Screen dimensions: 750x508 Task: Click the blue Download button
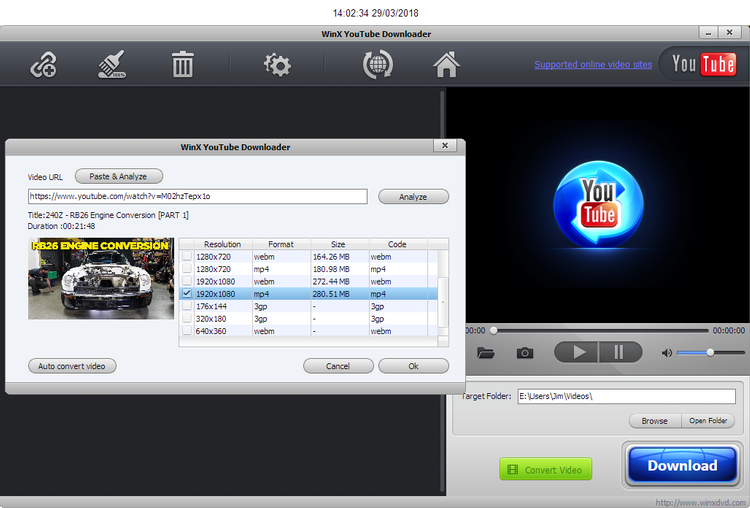[x=682, y=465]
